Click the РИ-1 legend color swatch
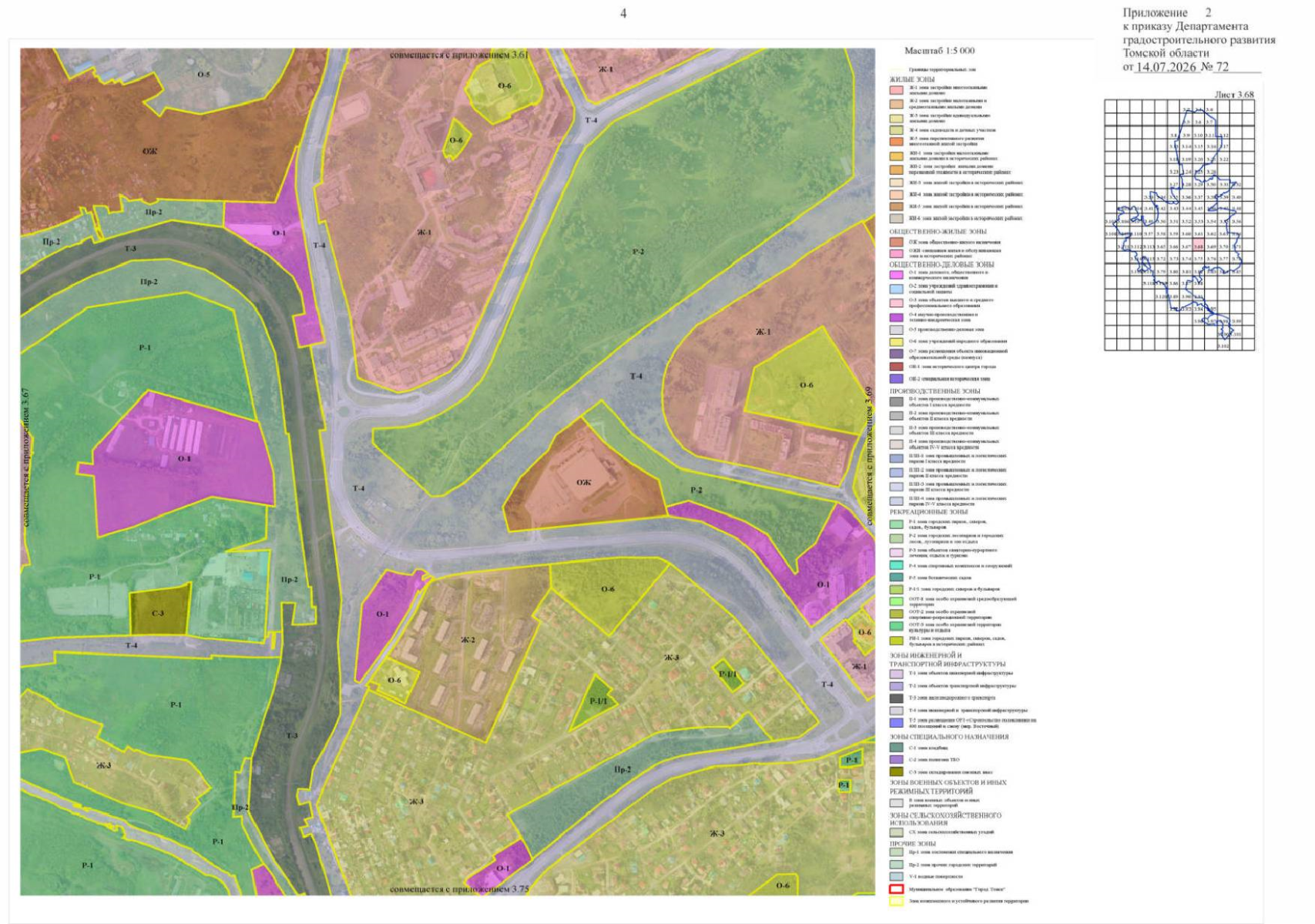This screenshot has height=924, width=1315. (896, 641)
